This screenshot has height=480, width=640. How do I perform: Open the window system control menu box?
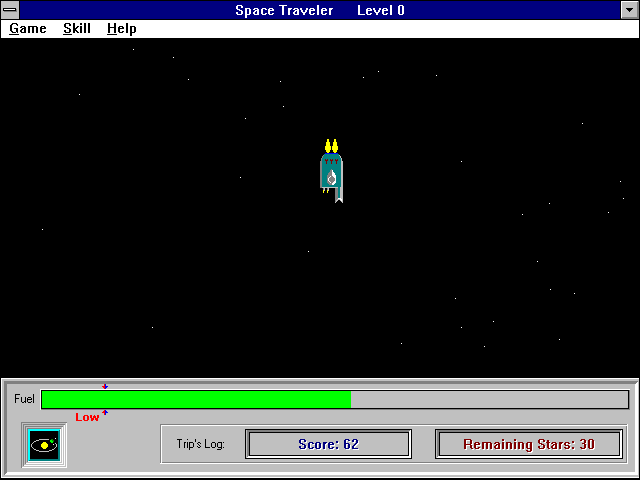[x=10, y=10]
